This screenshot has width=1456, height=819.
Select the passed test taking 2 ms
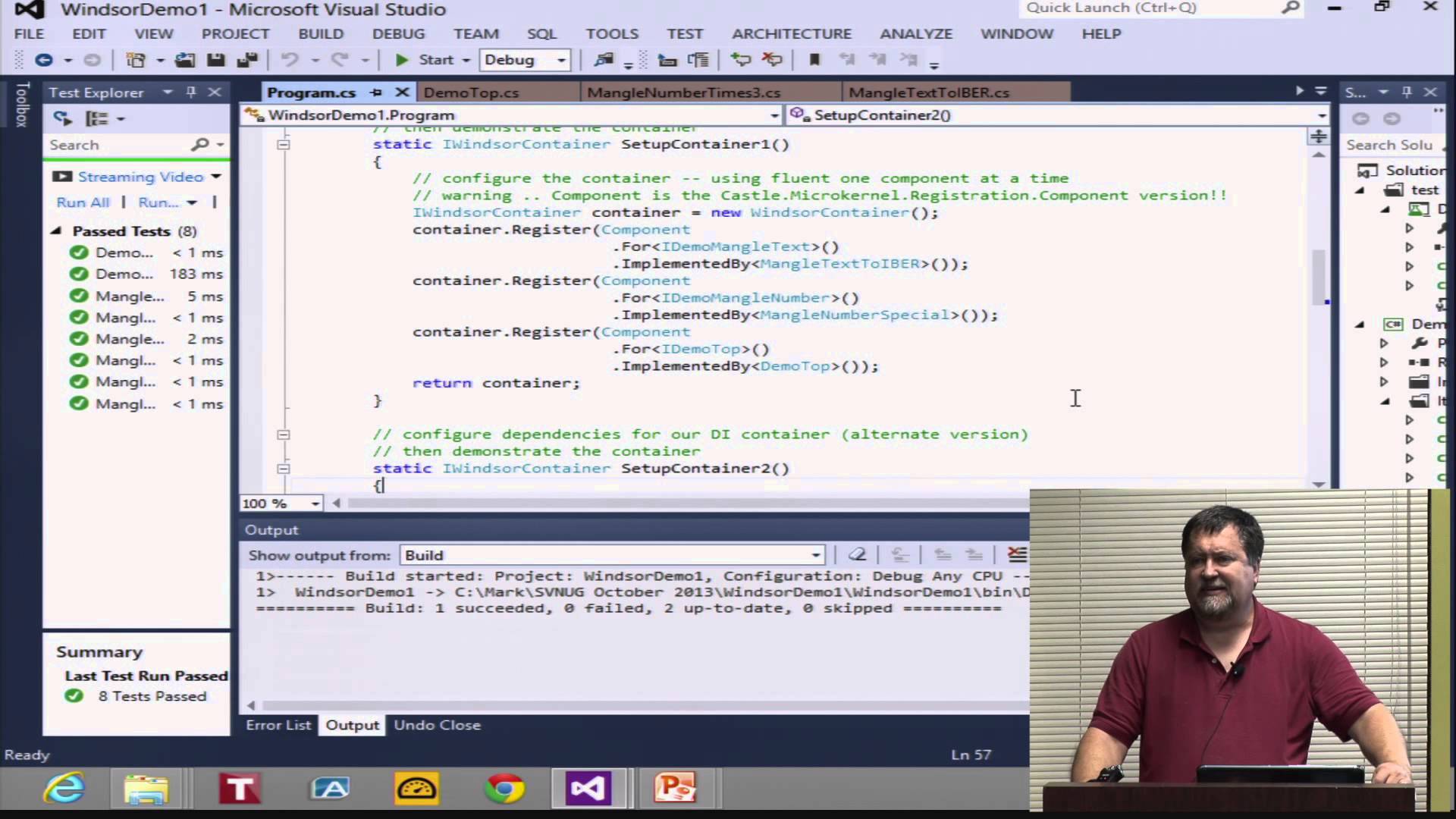pyautogui.click(x=146, y=339)
